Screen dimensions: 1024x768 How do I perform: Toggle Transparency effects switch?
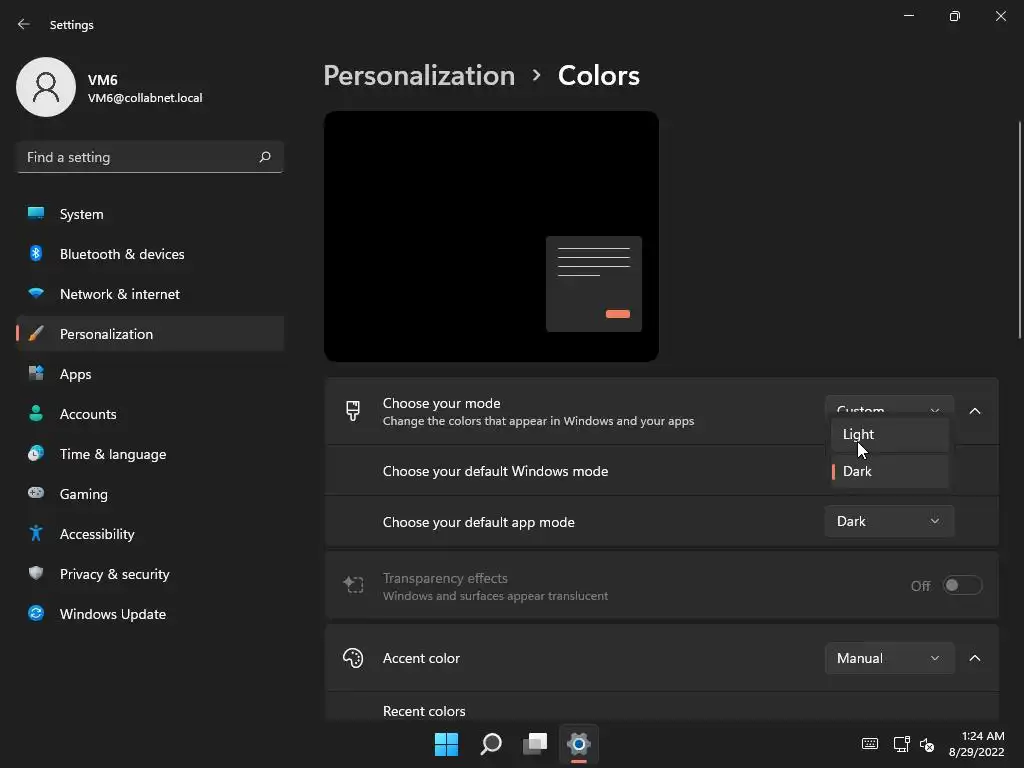point(962,585)
